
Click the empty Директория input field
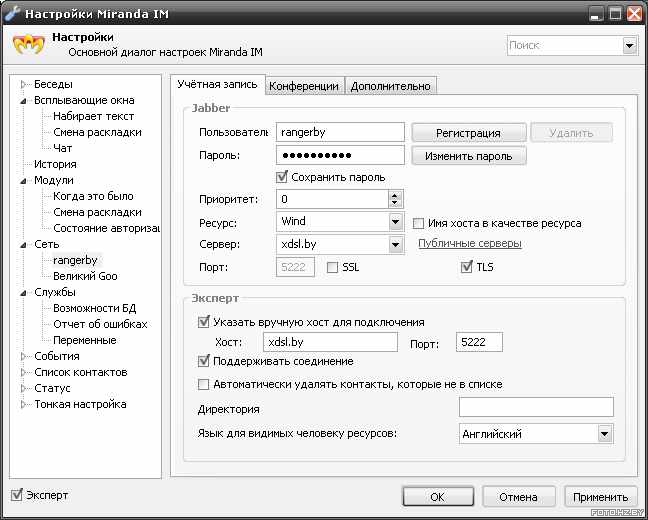click(536, 407)
